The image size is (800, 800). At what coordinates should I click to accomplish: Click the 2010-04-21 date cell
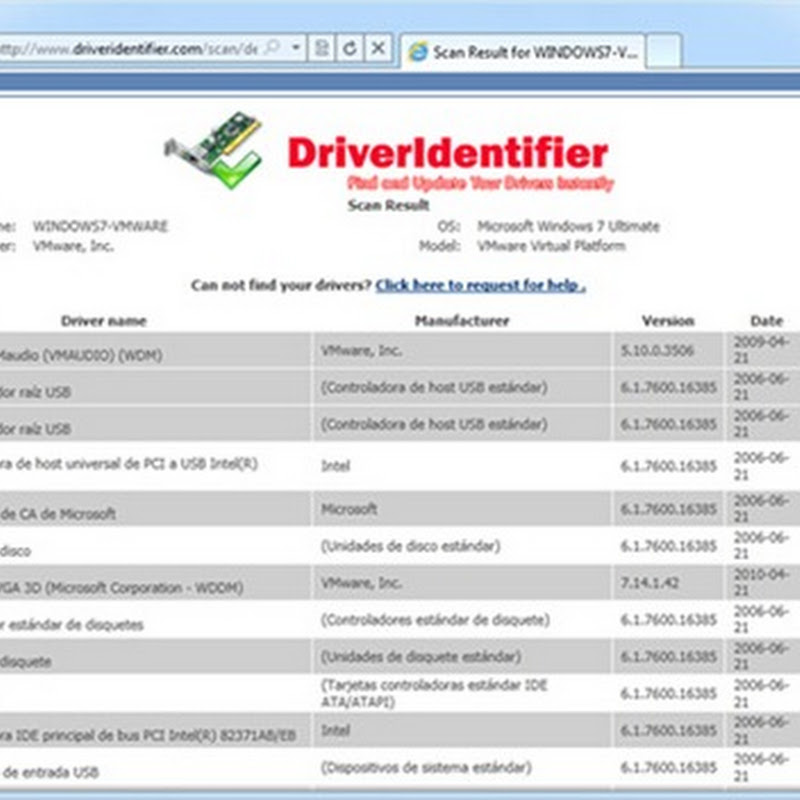(x=762, y=583)
